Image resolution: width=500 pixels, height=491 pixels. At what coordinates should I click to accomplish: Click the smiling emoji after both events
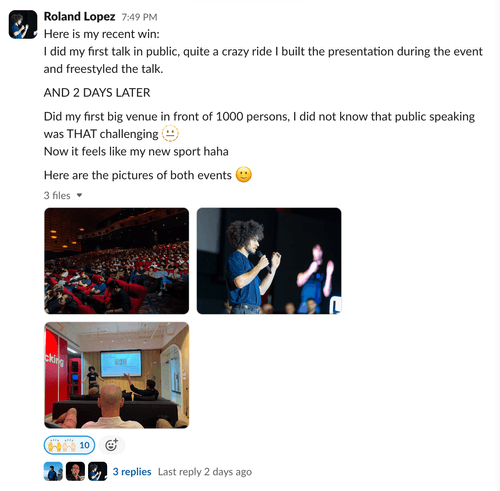[x=244, y=175]
